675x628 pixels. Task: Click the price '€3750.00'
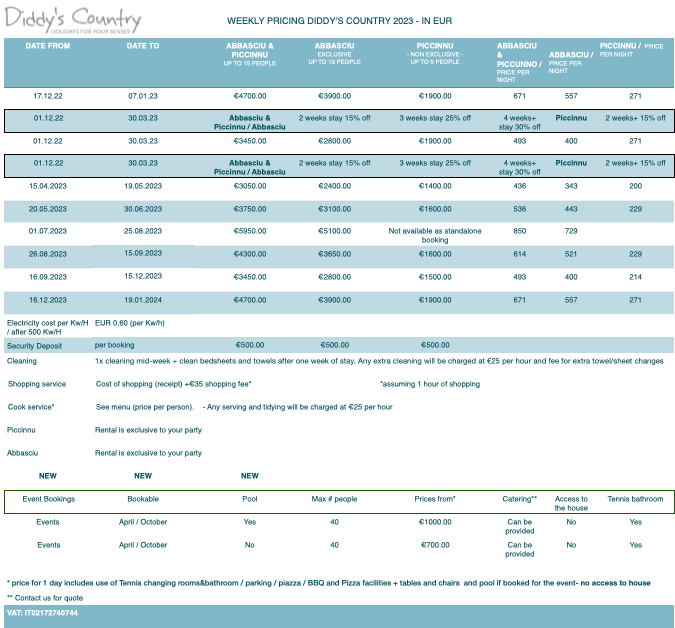(250, 209)
